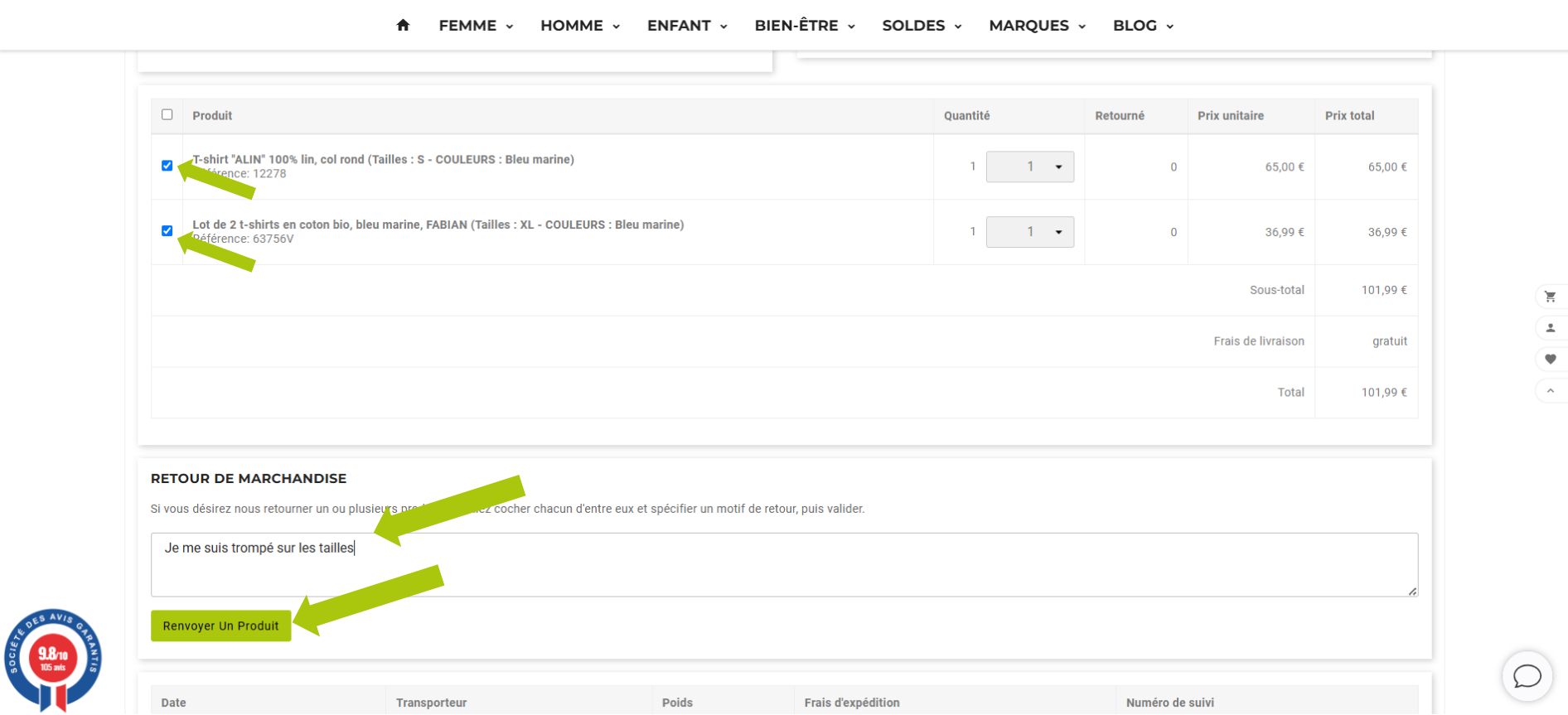Click the RETOUR DE MARCHANDISE heading

click(x=249, y=478)
